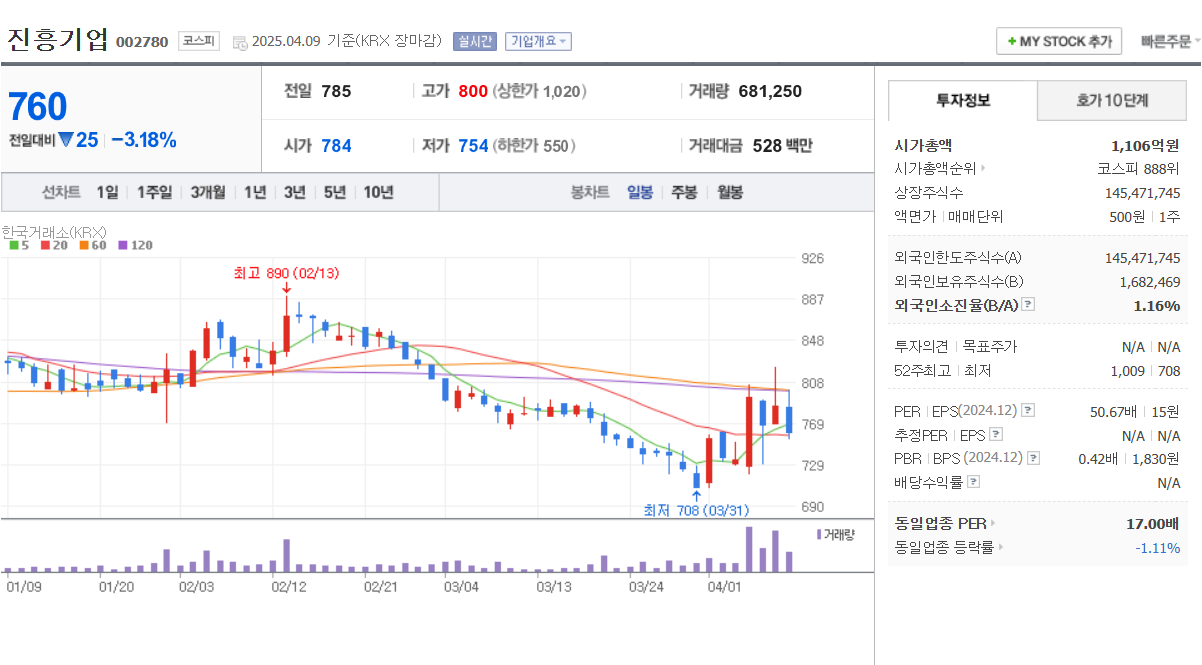Switch to the 호가 10단계 tab
Screen dimensions: 1202x665
[1111, 100]
